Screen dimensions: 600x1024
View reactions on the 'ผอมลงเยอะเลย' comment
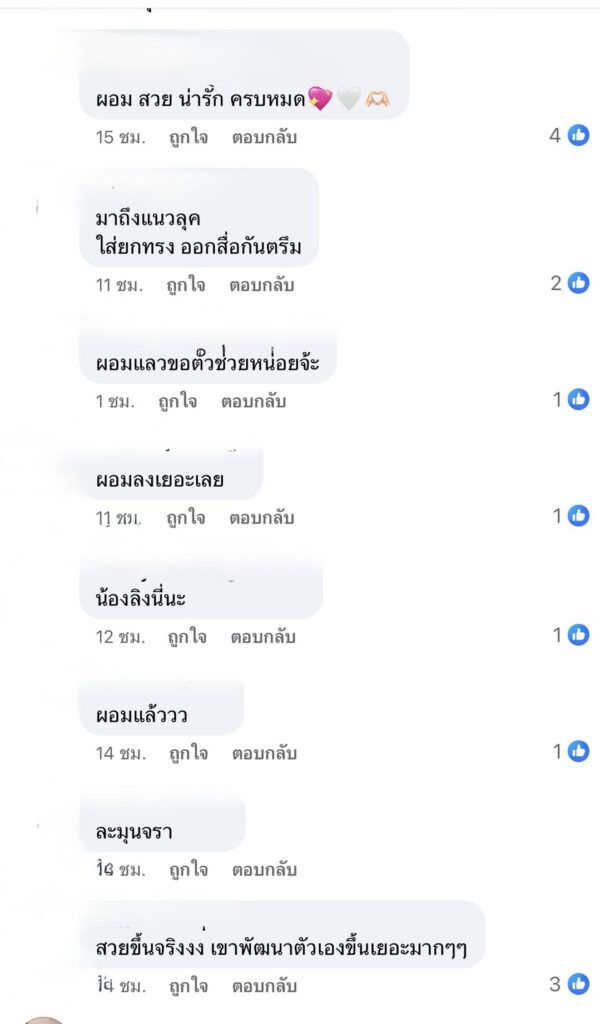click(578, 516)
